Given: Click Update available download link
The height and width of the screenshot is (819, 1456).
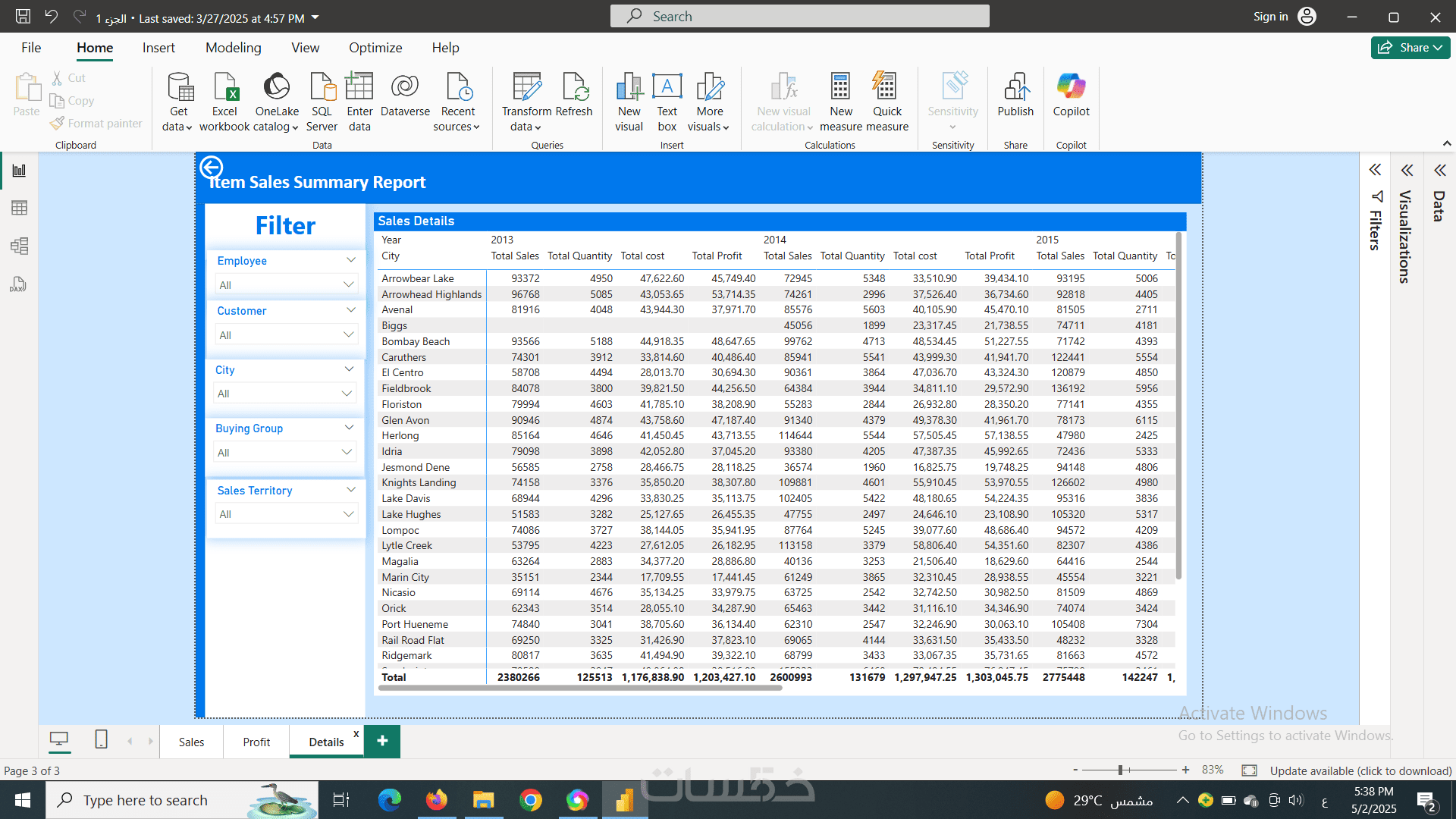Looking at the screenshot, I should click(x=1360, y=770).
